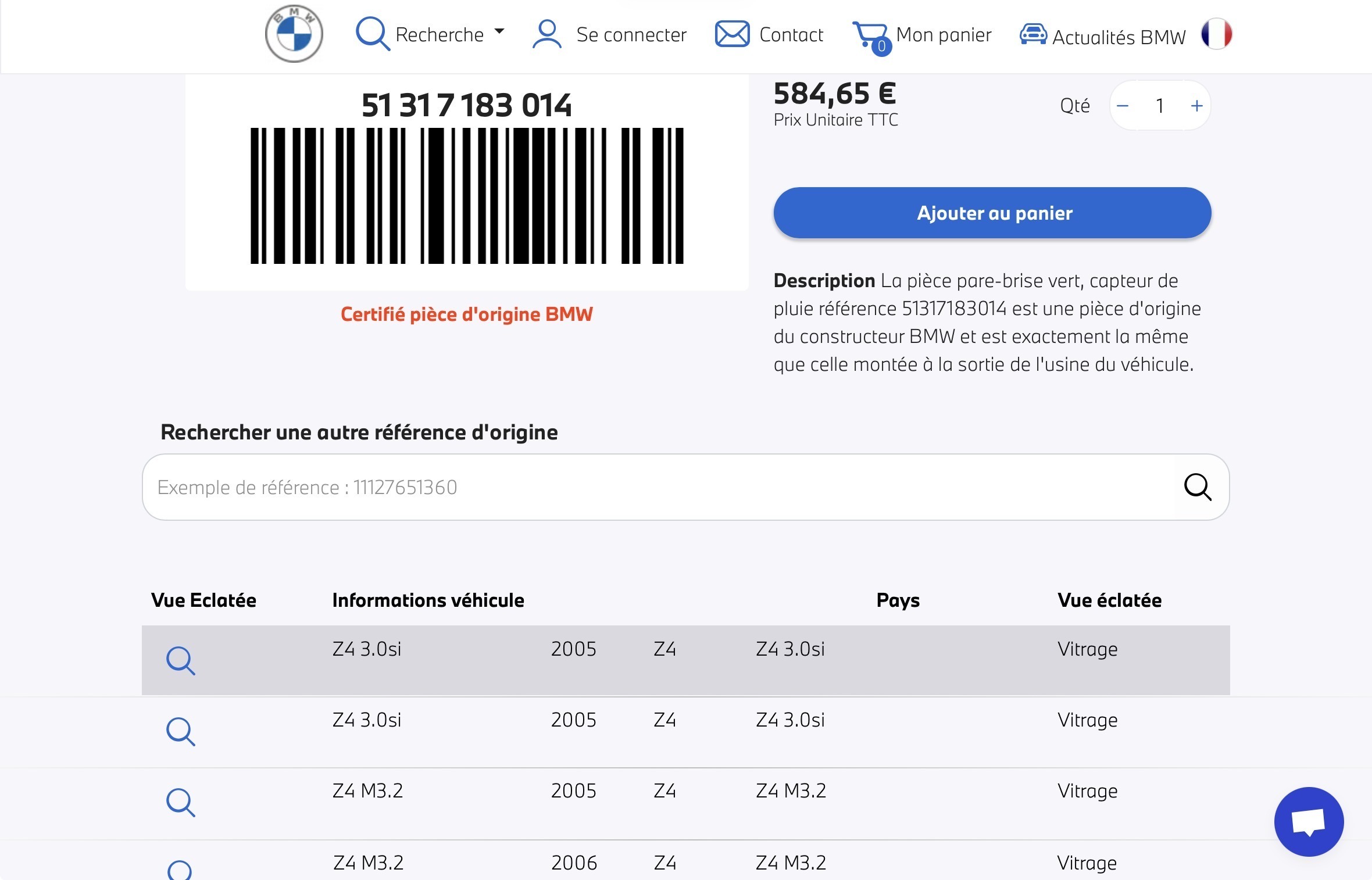Viewport: 1372px width, 880px height.
Task: Click the price text 584,65 €
Action: pos(835,94)
